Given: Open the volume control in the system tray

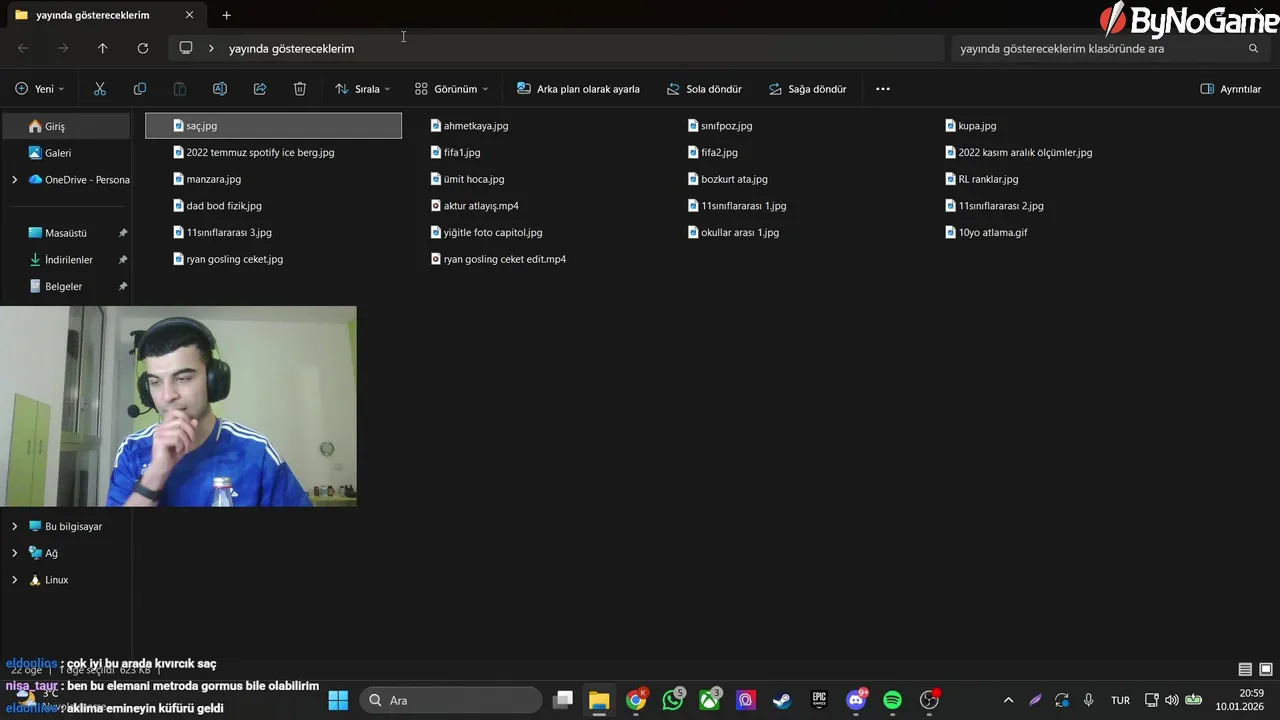Looking at the screenshot, I should pos(1172,700).
